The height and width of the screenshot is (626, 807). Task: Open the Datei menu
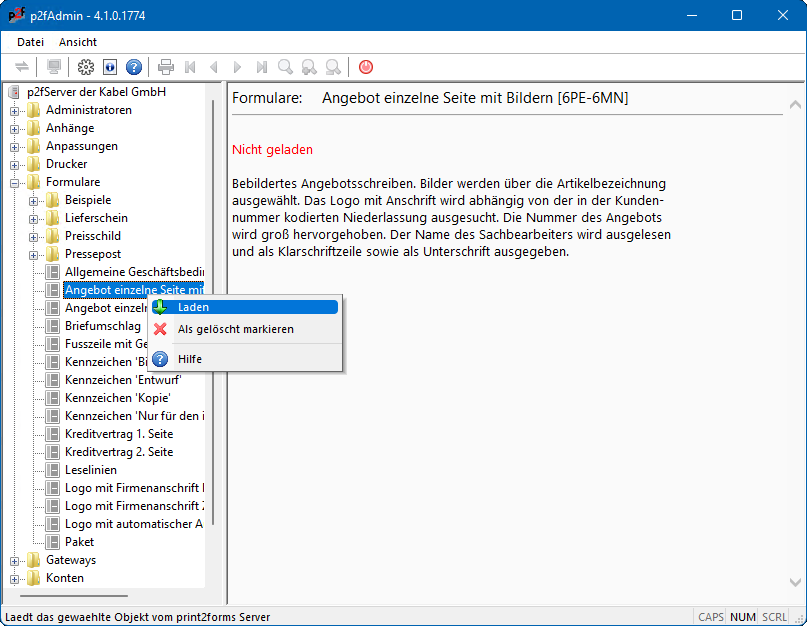tap(31, 42)
